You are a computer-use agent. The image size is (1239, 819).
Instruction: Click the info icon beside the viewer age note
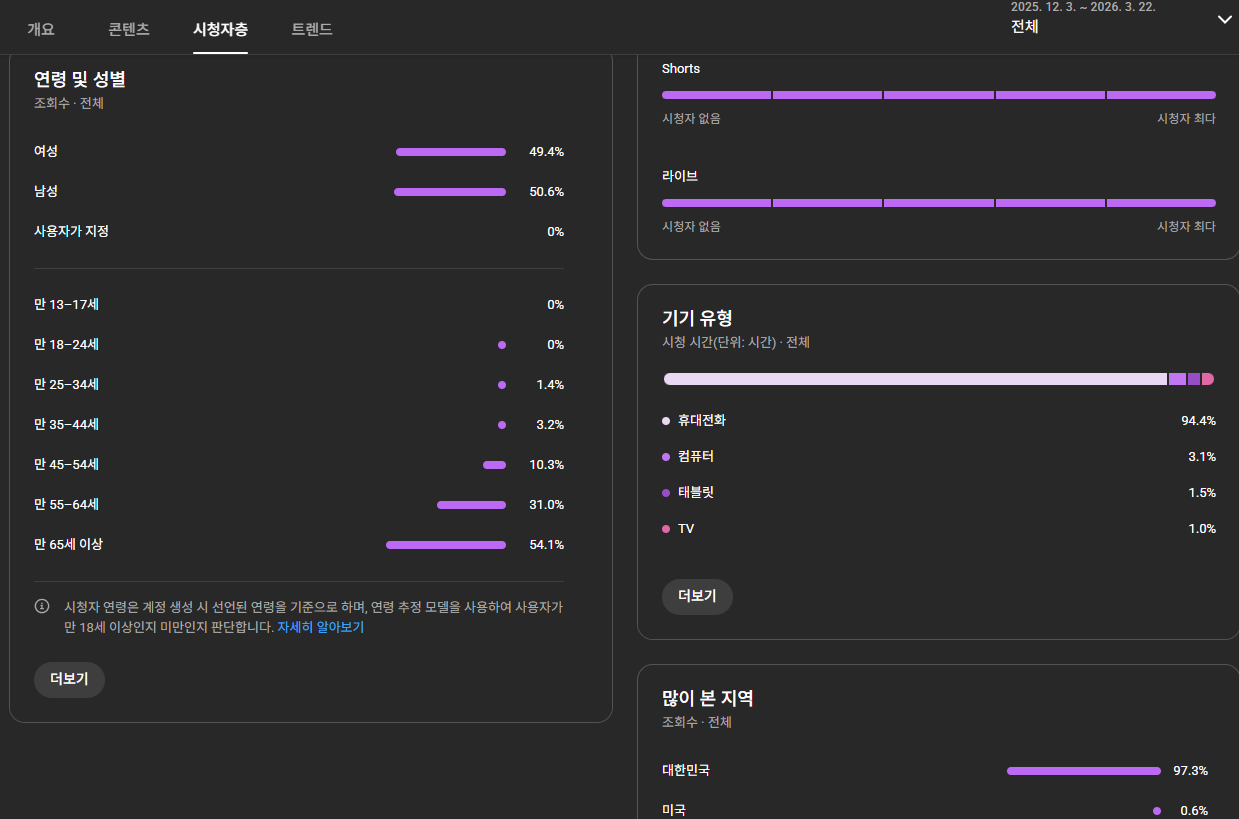coord(42,606)
